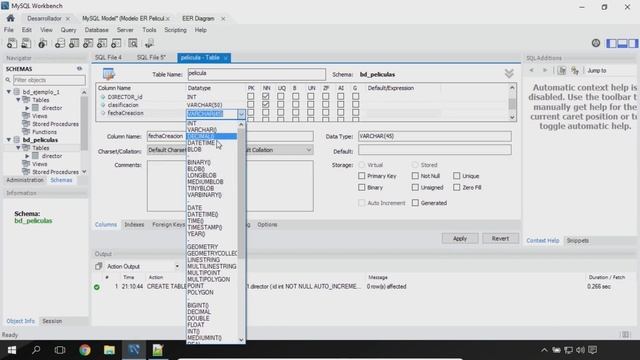Expand director table under bd_ejemplo_1
Image resolution: width=640 pixels, height=360 pixels.
(27, 108)
